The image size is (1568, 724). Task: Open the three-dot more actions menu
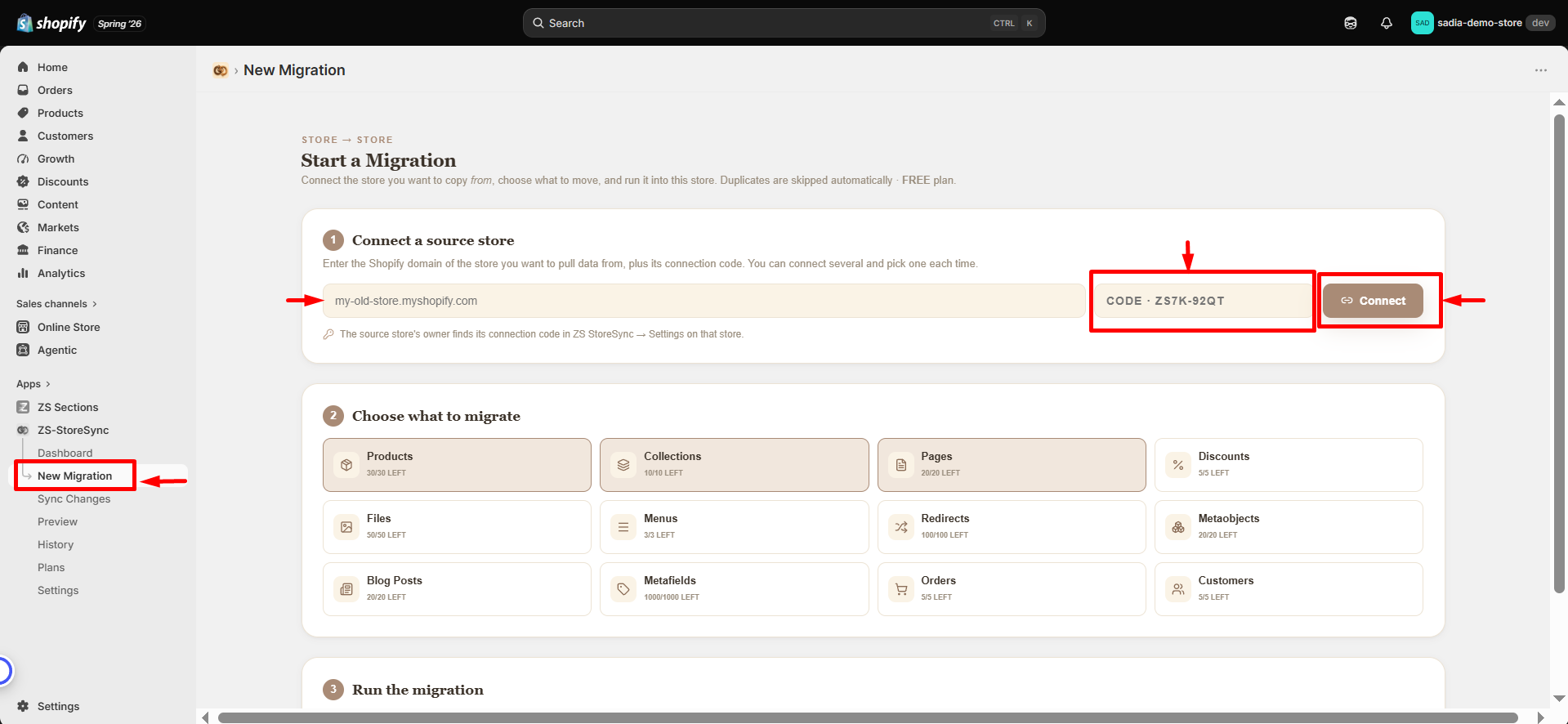pos(1540,70)
